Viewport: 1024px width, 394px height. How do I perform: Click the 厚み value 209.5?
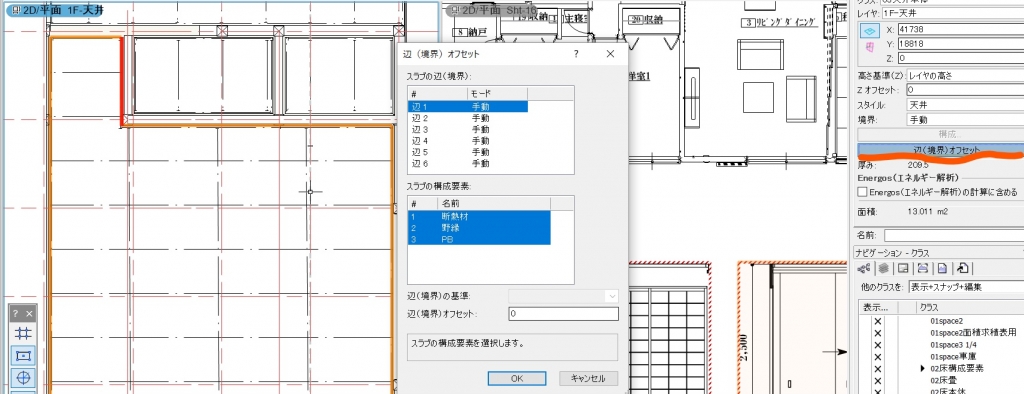[x=918, y=165]
